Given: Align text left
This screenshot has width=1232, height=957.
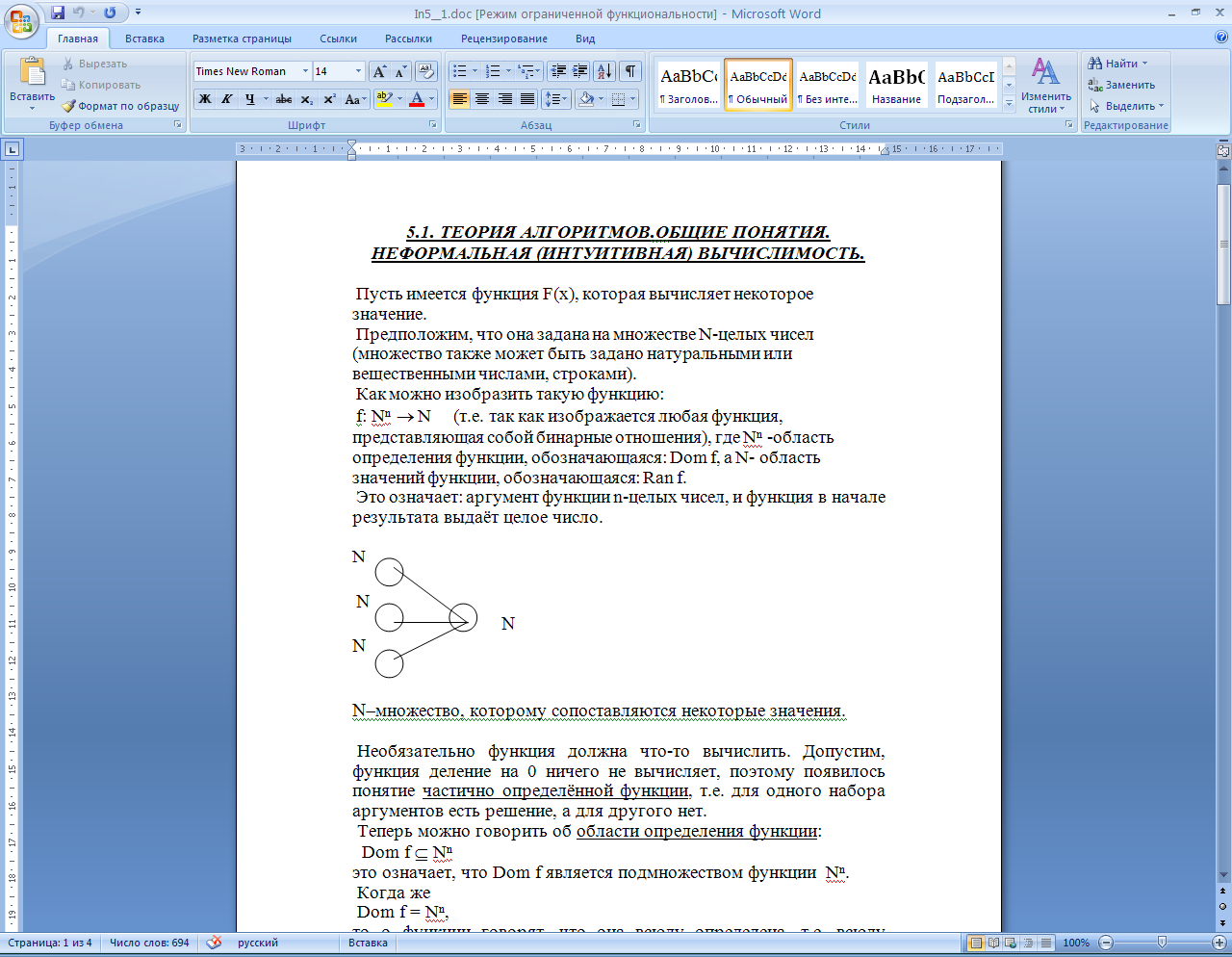Looking at the screenshot, I should 460,99.
